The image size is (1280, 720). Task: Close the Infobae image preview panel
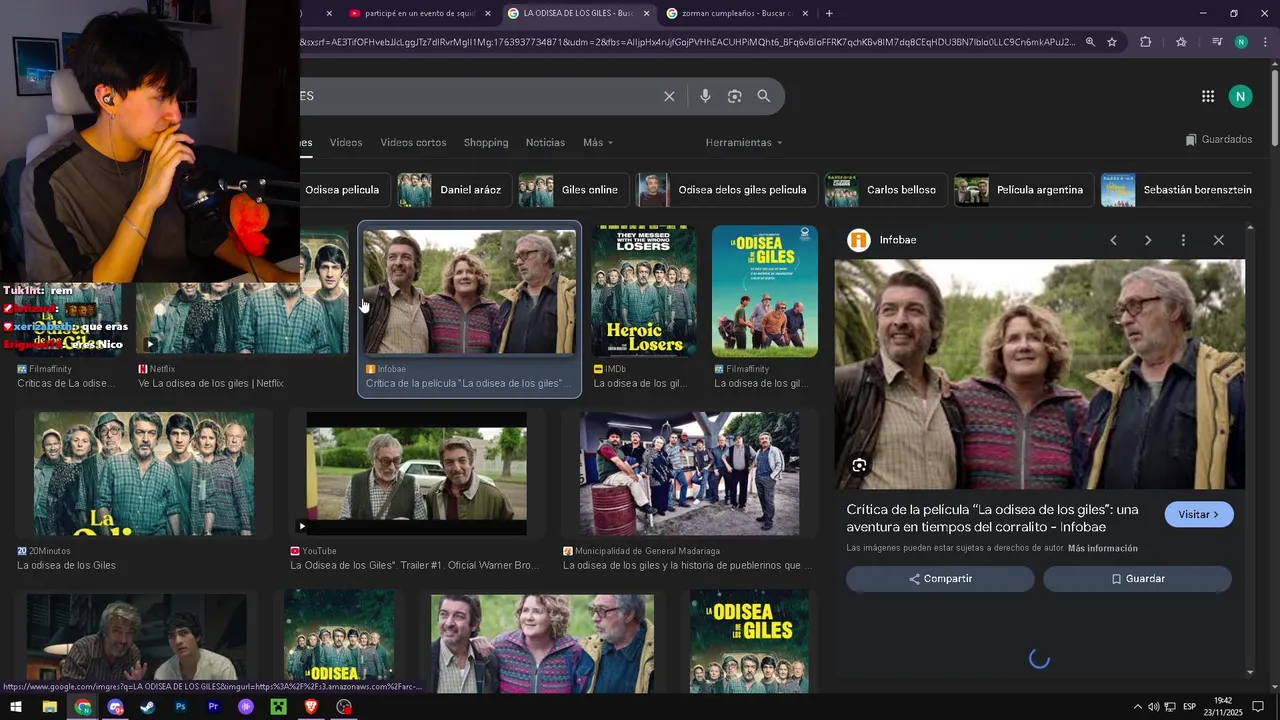[1218, 240]
